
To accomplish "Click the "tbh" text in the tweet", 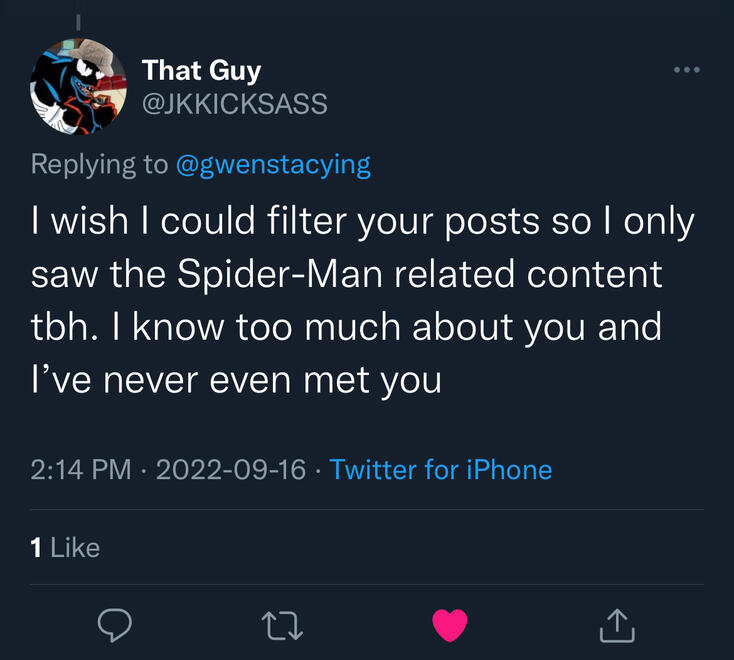I will [x=62, y=328].
